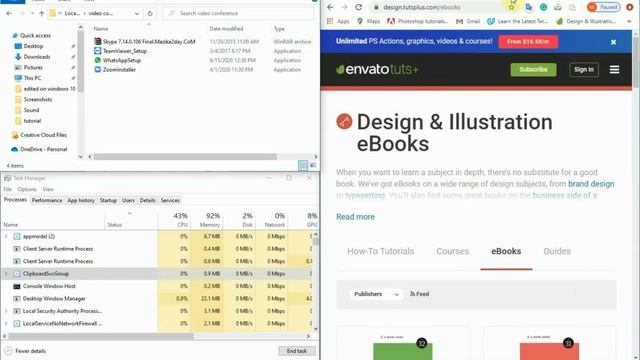Switch to Startup tab in Task Manager
Image resolution: width=640 pixels, height=360 pixels.
click(108, 200)
